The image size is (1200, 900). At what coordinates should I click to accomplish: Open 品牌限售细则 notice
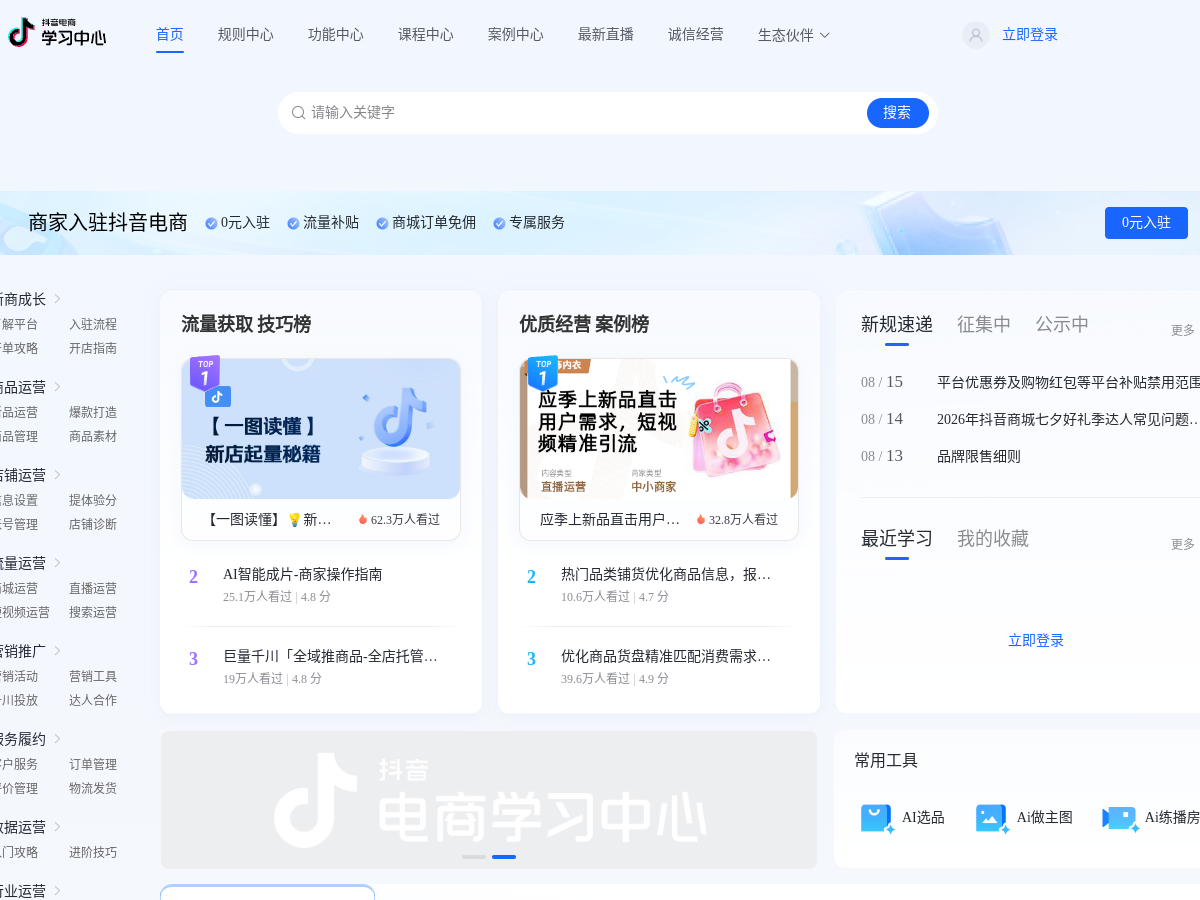click(x=979, y=456)
